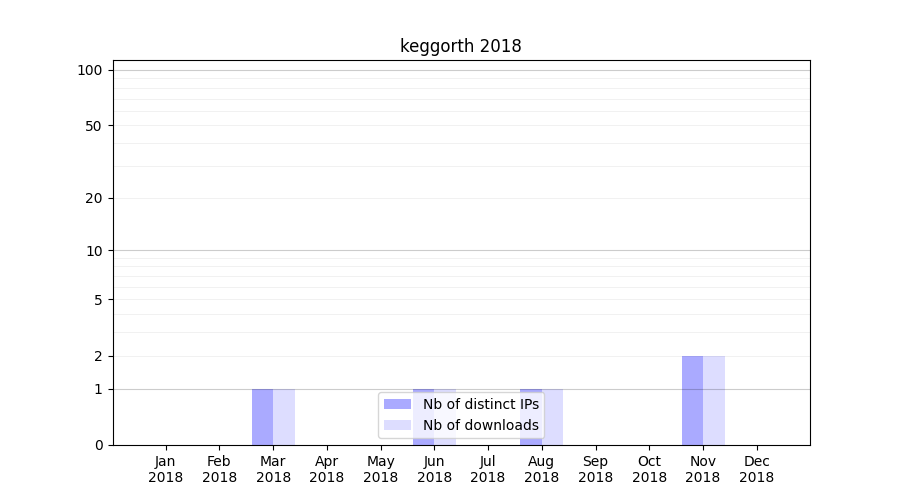The height and width of the screenshot is (500, 900).
Task: Click the 'keggorth 2018' chart title
Action: click(x=460, y=46)
